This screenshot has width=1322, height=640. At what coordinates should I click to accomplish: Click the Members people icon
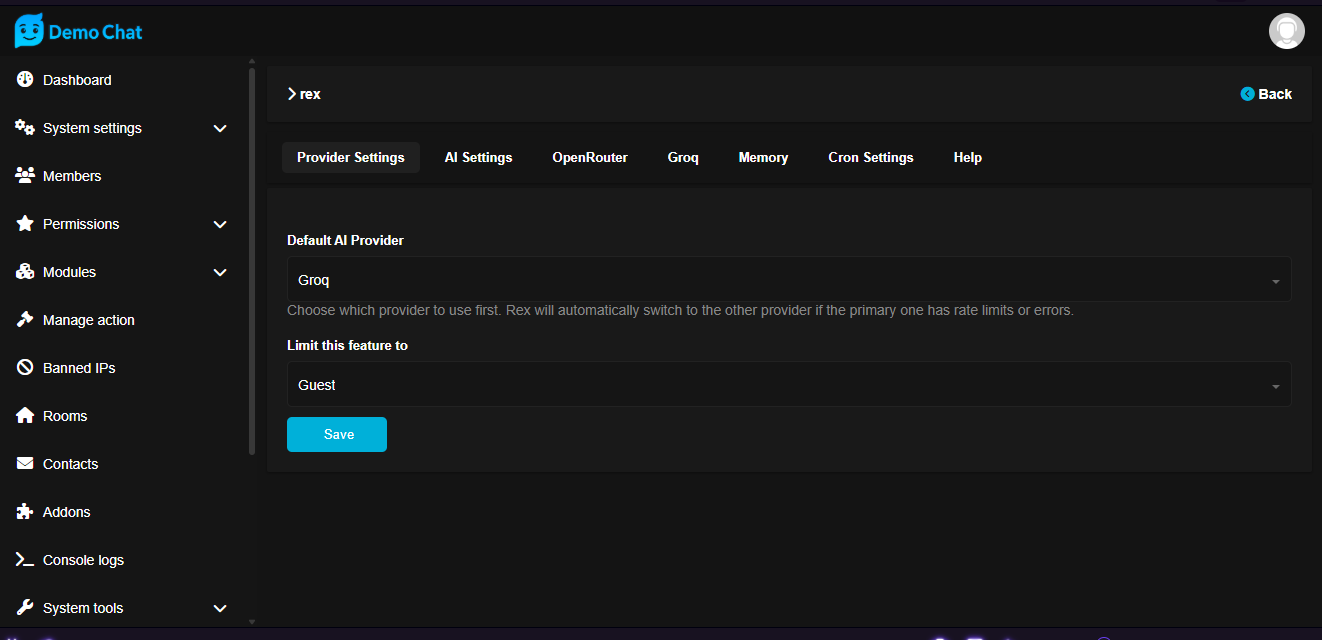click(x=25, y=176)
